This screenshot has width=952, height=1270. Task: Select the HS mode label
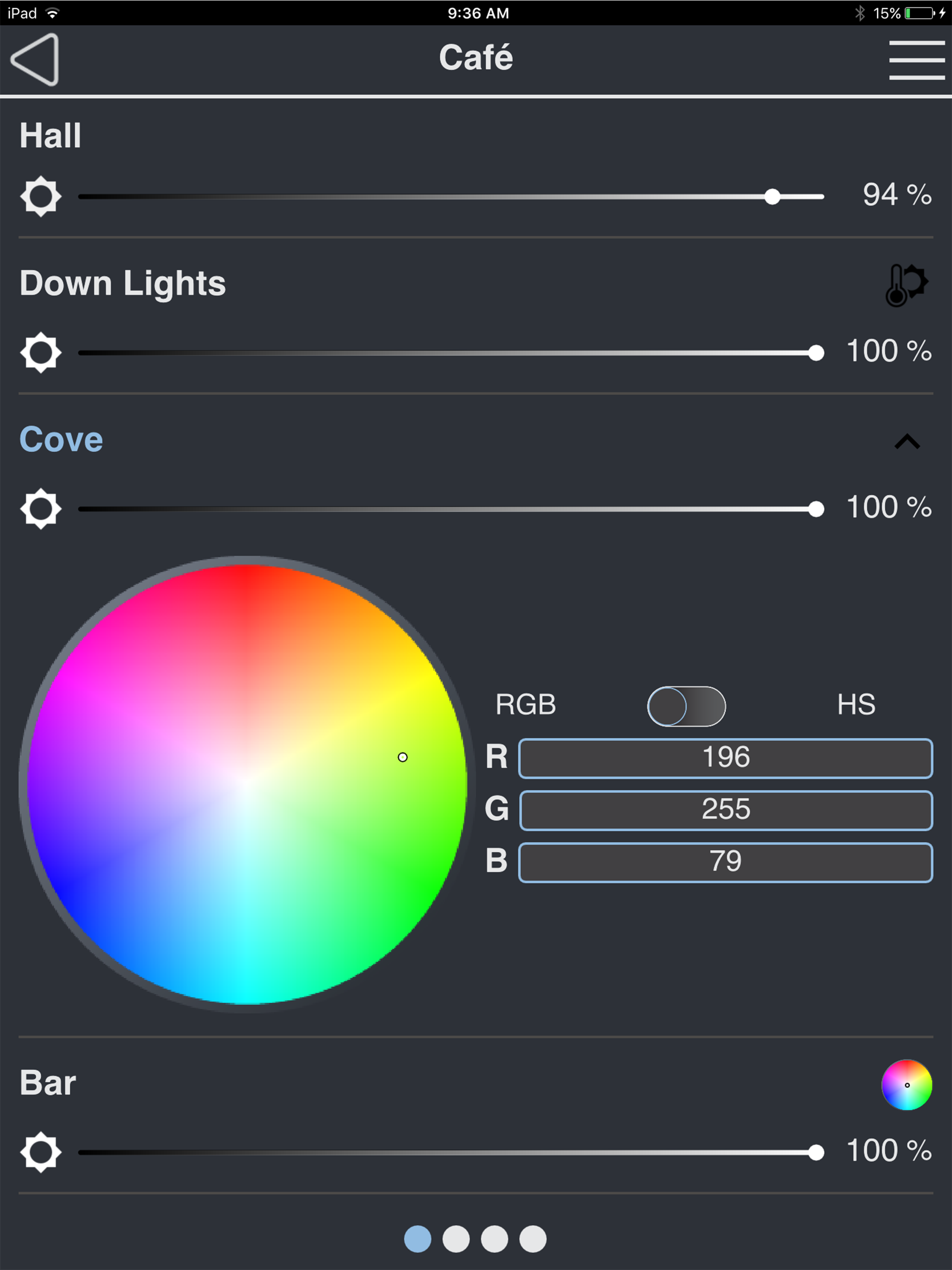(856, 704)
